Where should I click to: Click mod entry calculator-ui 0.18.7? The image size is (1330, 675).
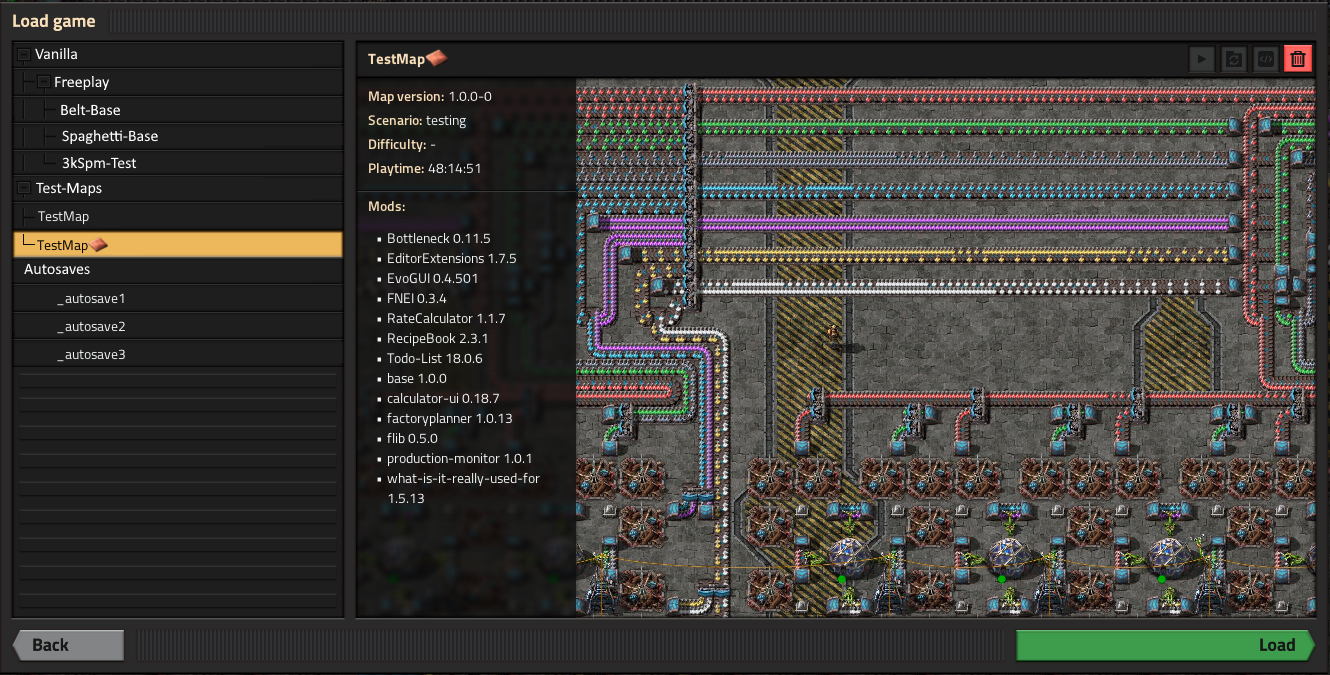(443, 398)
